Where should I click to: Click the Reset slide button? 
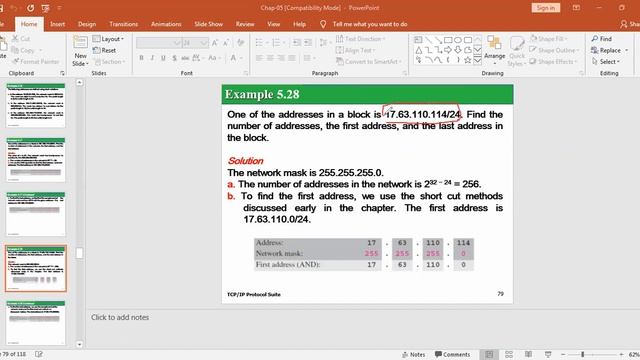(x=104, y=50)
